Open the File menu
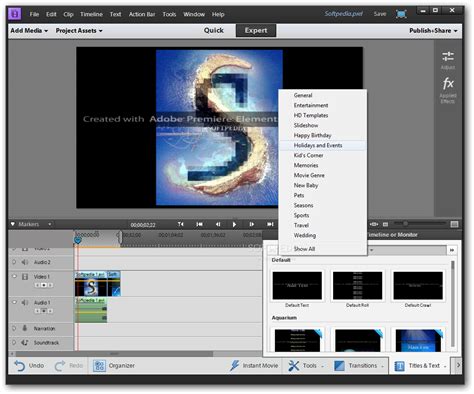474x394 pixels. [34, 14]
